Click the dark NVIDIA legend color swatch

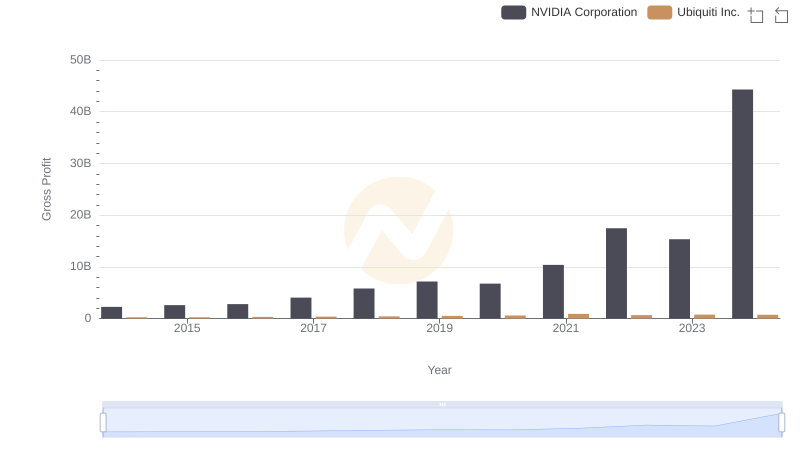click(514, 12)
